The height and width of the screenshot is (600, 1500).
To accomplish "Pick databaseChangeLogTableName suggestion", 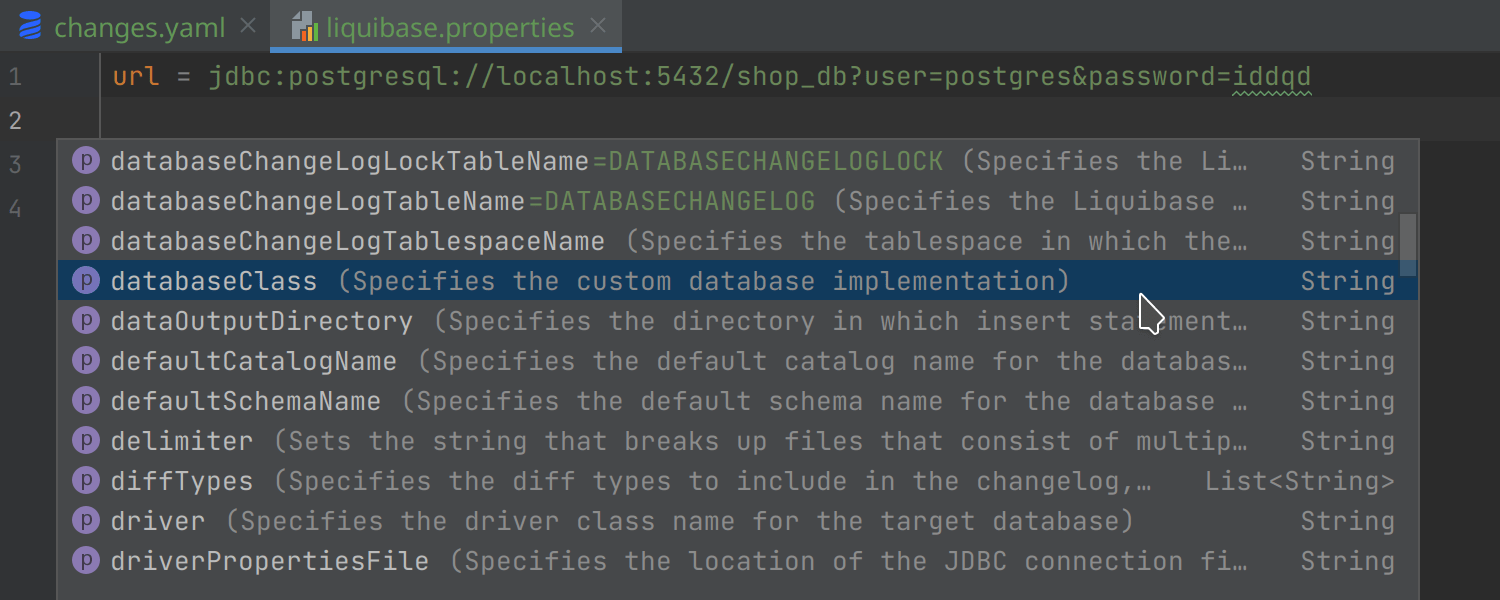I will point(318,201).
